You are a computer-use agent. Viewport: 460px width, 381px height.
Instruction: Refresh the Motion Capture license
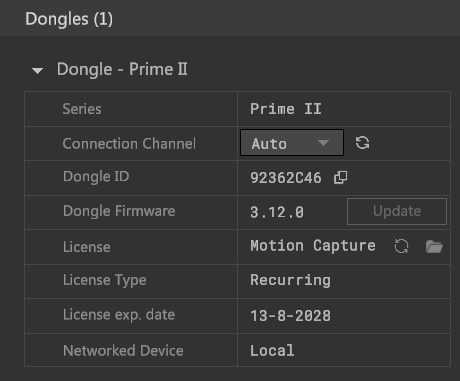(401, 246)
